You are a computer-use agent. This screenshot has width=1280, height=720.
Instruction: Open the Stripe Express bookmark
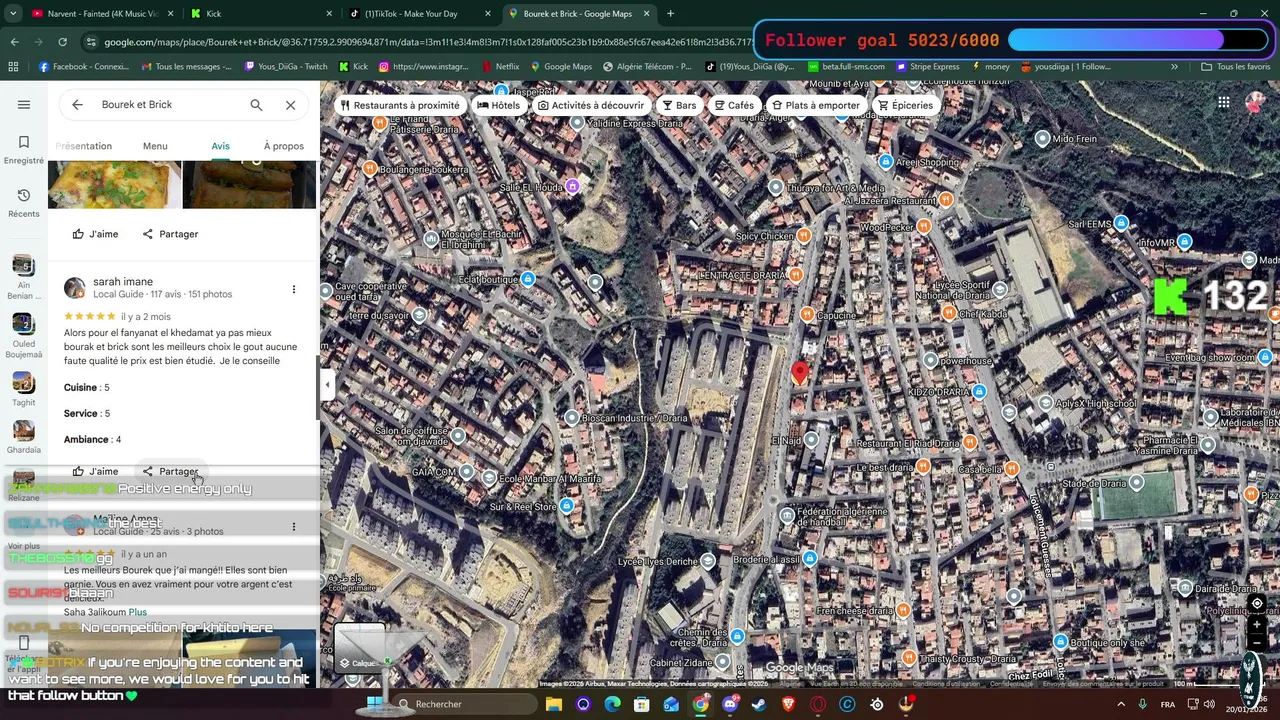click(926, 67)
